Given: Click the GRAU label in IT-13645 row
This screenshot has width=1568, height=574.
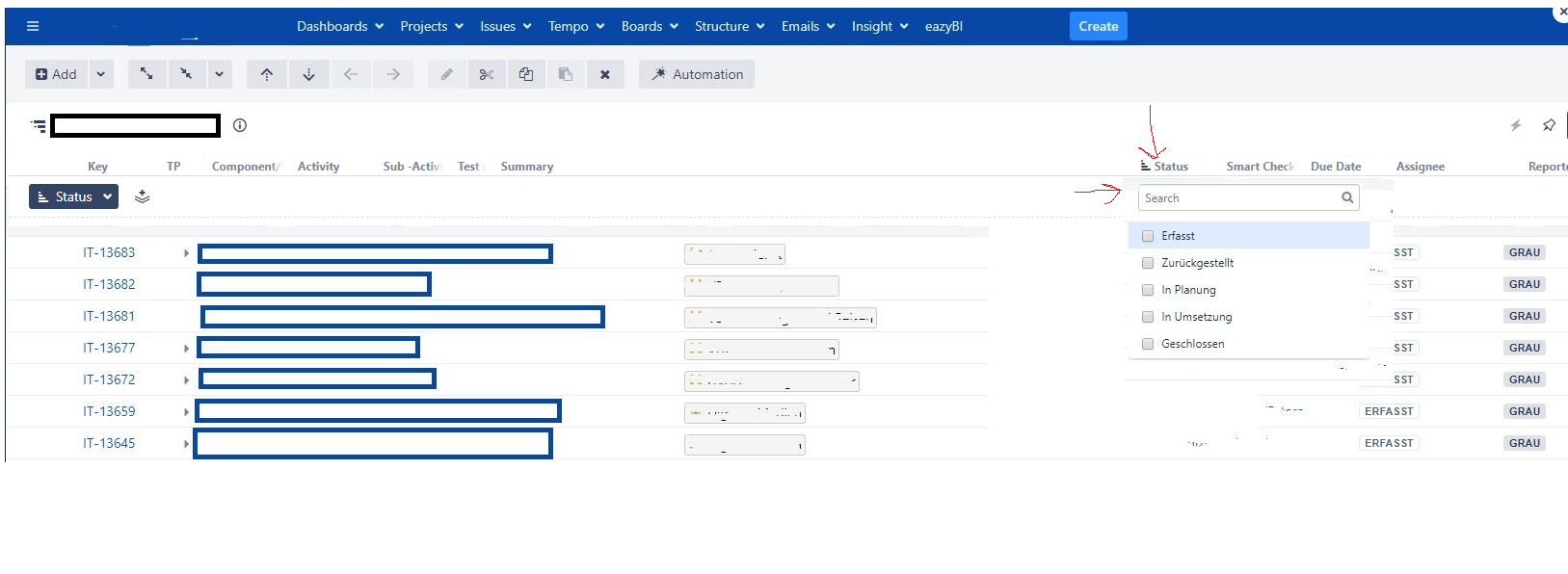Looking at the screenshot, I should [x=1525, y=443].
